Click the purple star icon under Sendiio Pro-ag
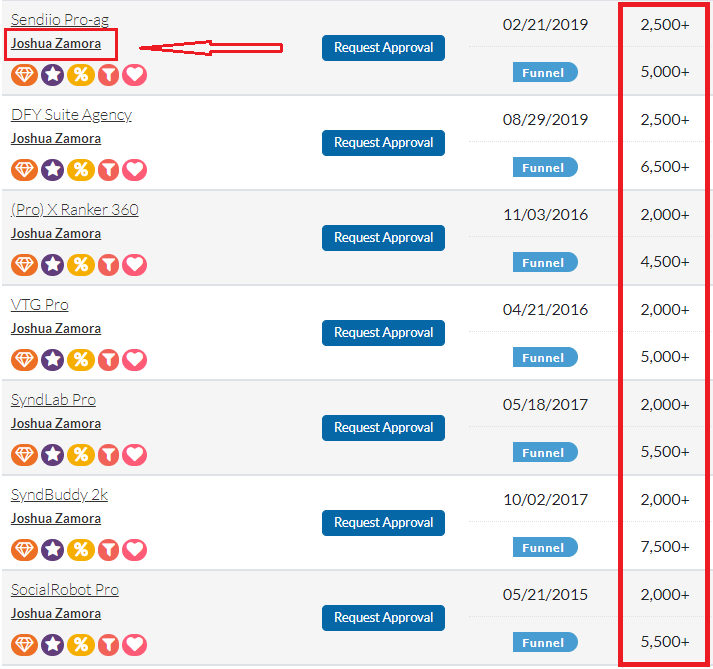The width and height of the screenshot is (713, 669). [x=53, y=75]
